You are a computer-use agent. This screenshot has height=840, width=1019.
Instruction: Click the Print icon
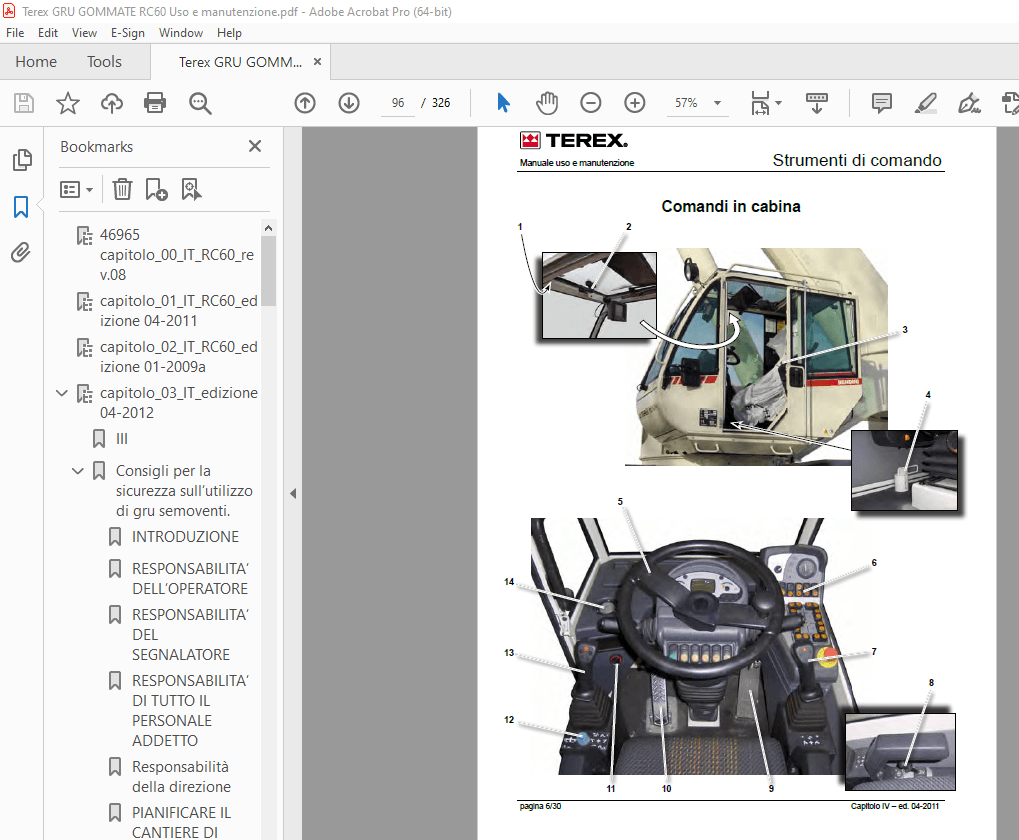[x=155, y=103]
